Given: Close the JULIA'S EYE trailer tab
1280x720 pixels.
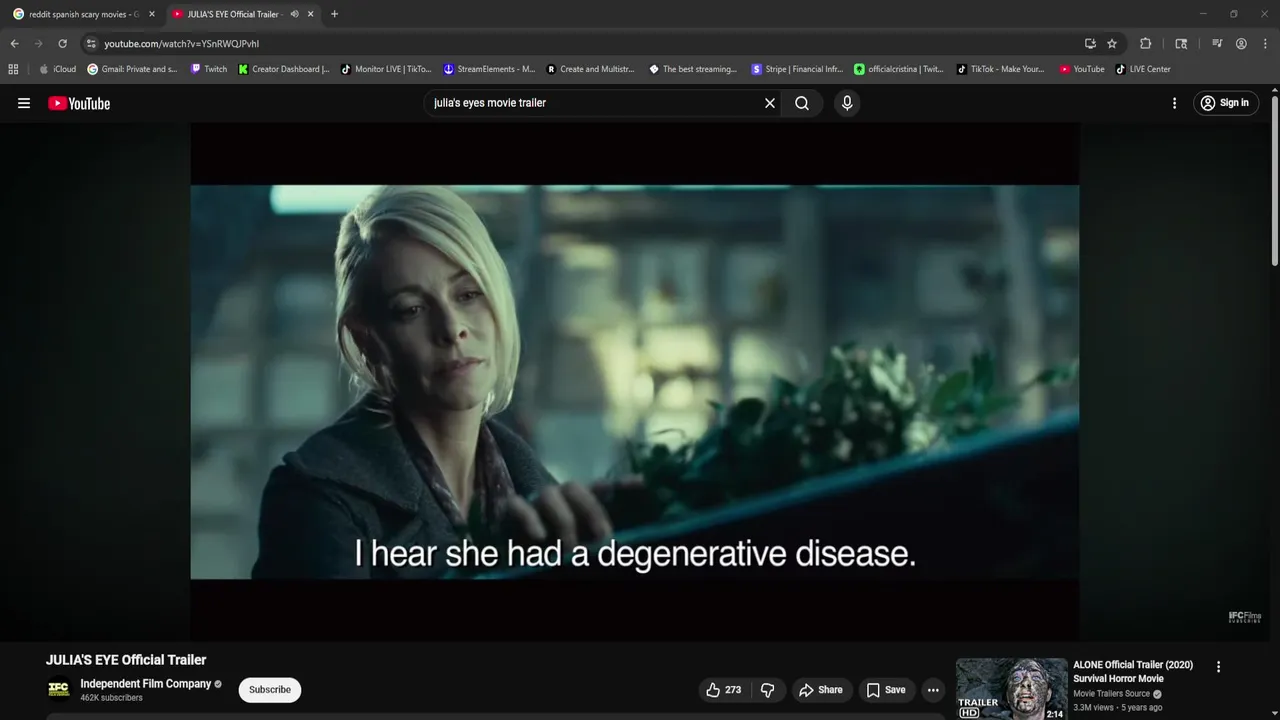Looking at the screenshot, I should click(310, 14).
